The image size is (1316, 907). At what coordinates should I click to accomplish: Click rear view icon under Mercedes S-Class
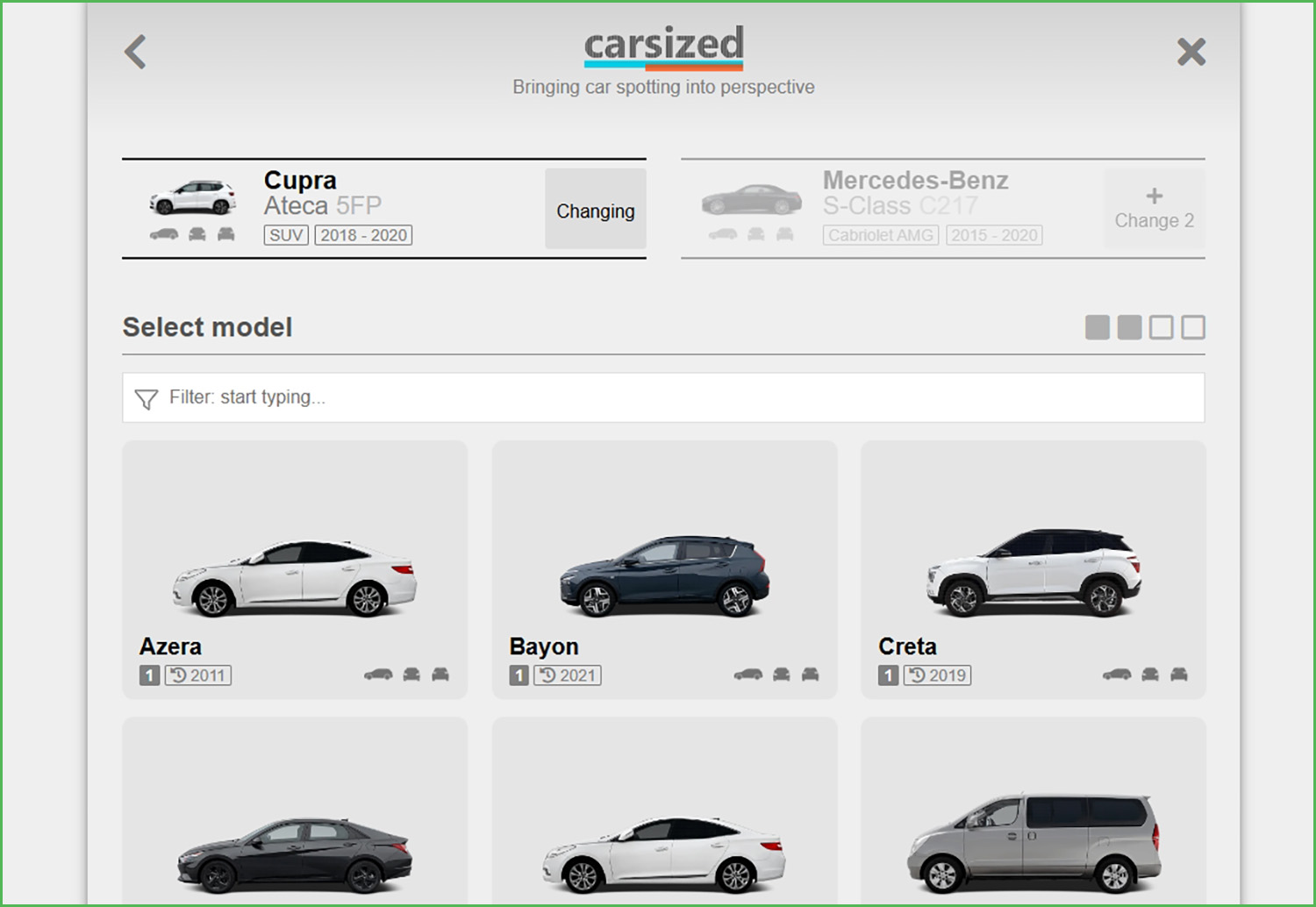coord(785,234)
